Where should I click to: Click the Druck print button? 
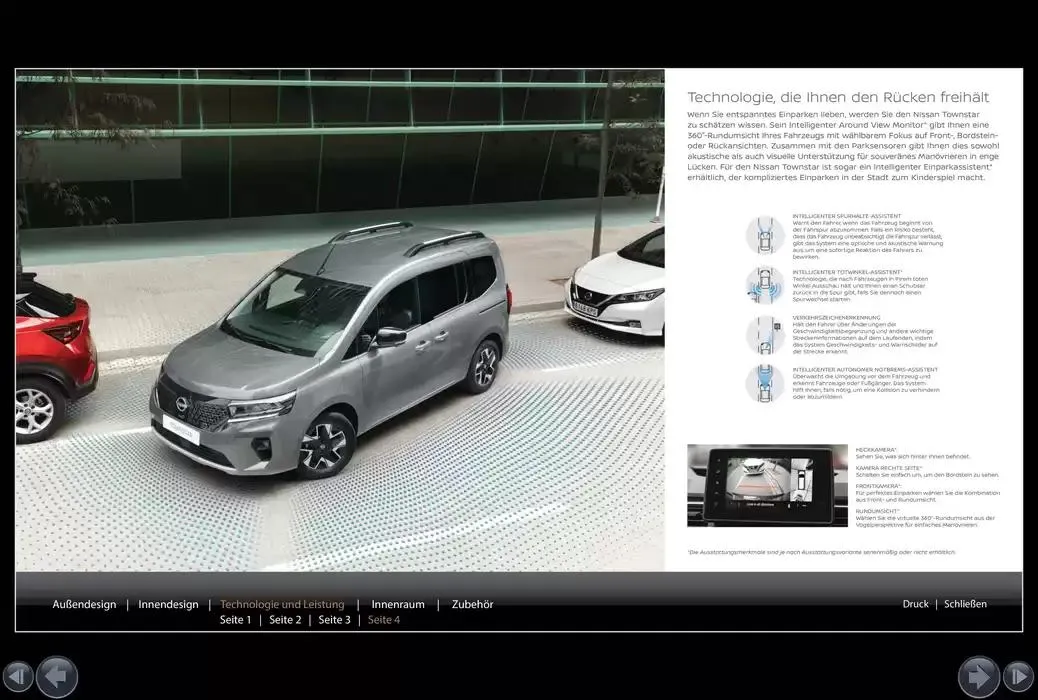pyautogui.click(x=915, y=604)
